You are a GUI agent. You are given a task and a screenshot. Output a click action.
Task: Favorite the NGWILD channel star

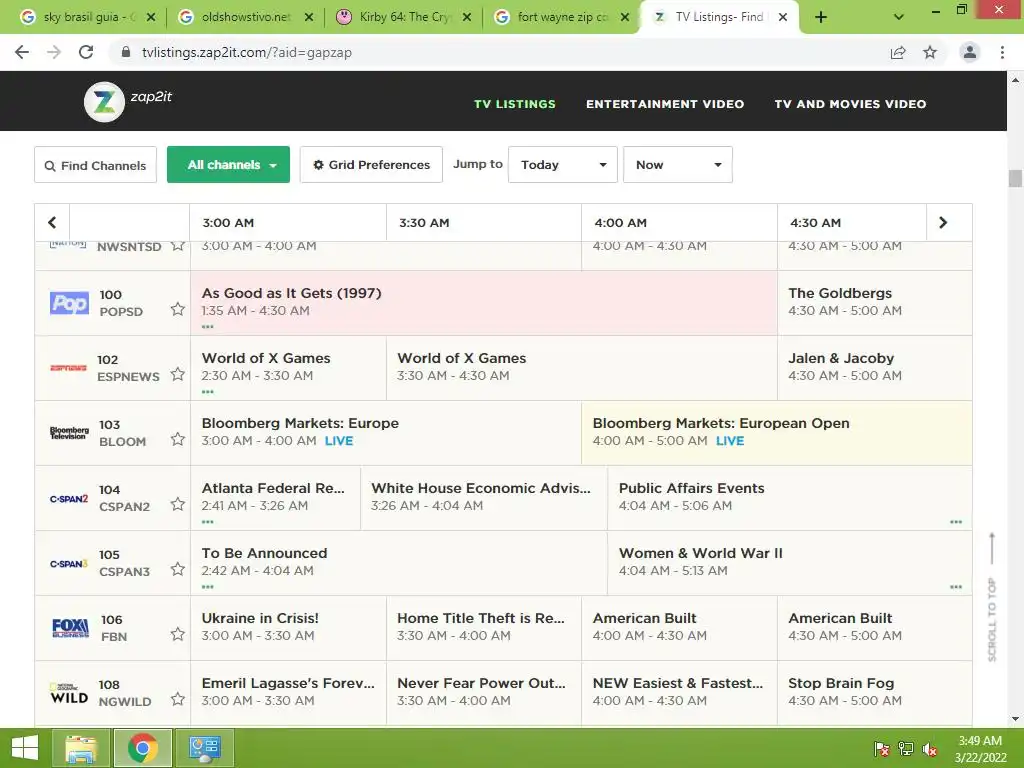(x=178, y=699)
